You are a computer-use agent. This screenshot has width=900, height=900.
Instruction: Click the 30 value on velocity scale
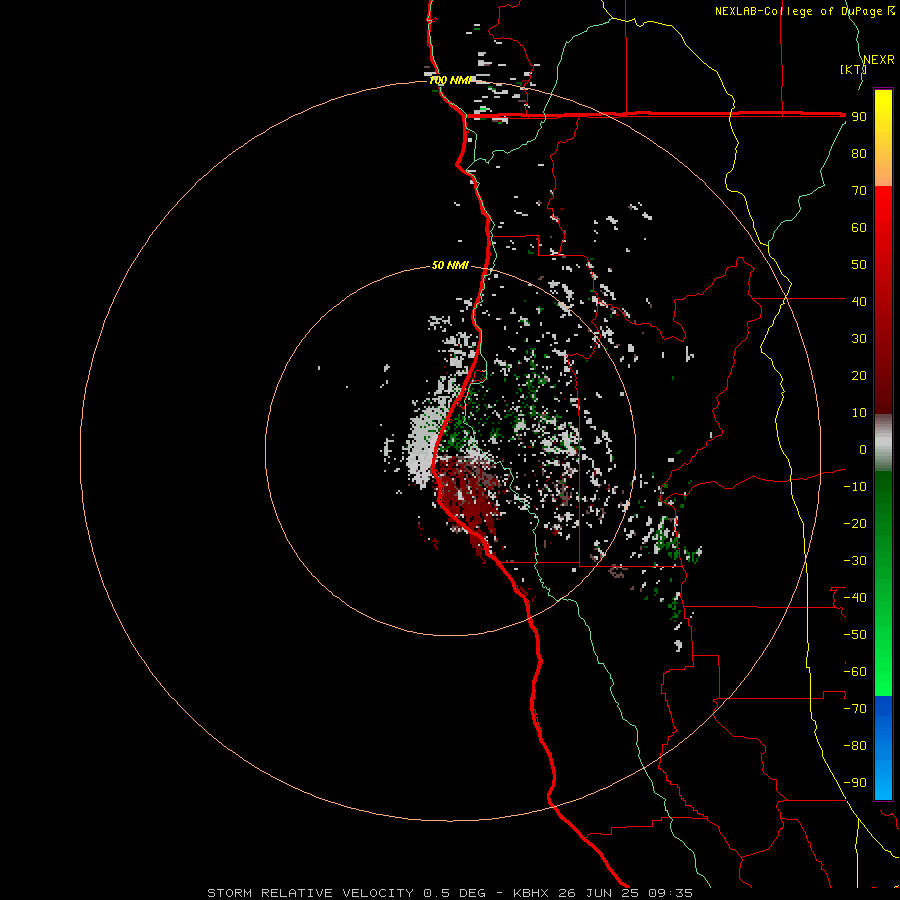click(859, 339)
